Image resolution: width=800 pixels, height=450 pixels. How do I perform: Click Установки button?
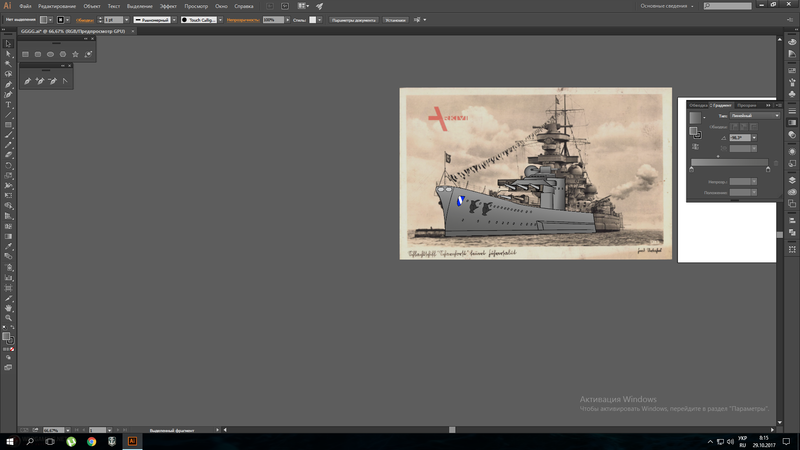point(395,20)
